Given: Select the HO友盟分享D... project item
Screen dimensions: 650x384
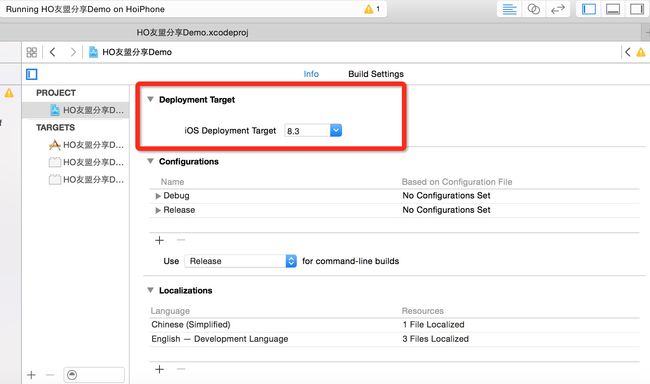Looking at the screenshot, I should pyautogui.click(x=75, y=110).
